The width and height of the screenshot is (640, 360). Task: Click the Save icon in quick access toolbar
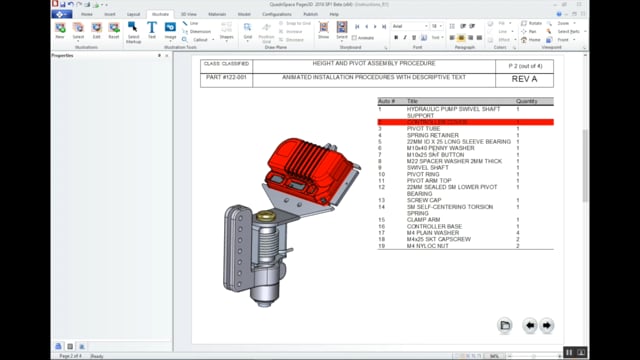point(63,4)
